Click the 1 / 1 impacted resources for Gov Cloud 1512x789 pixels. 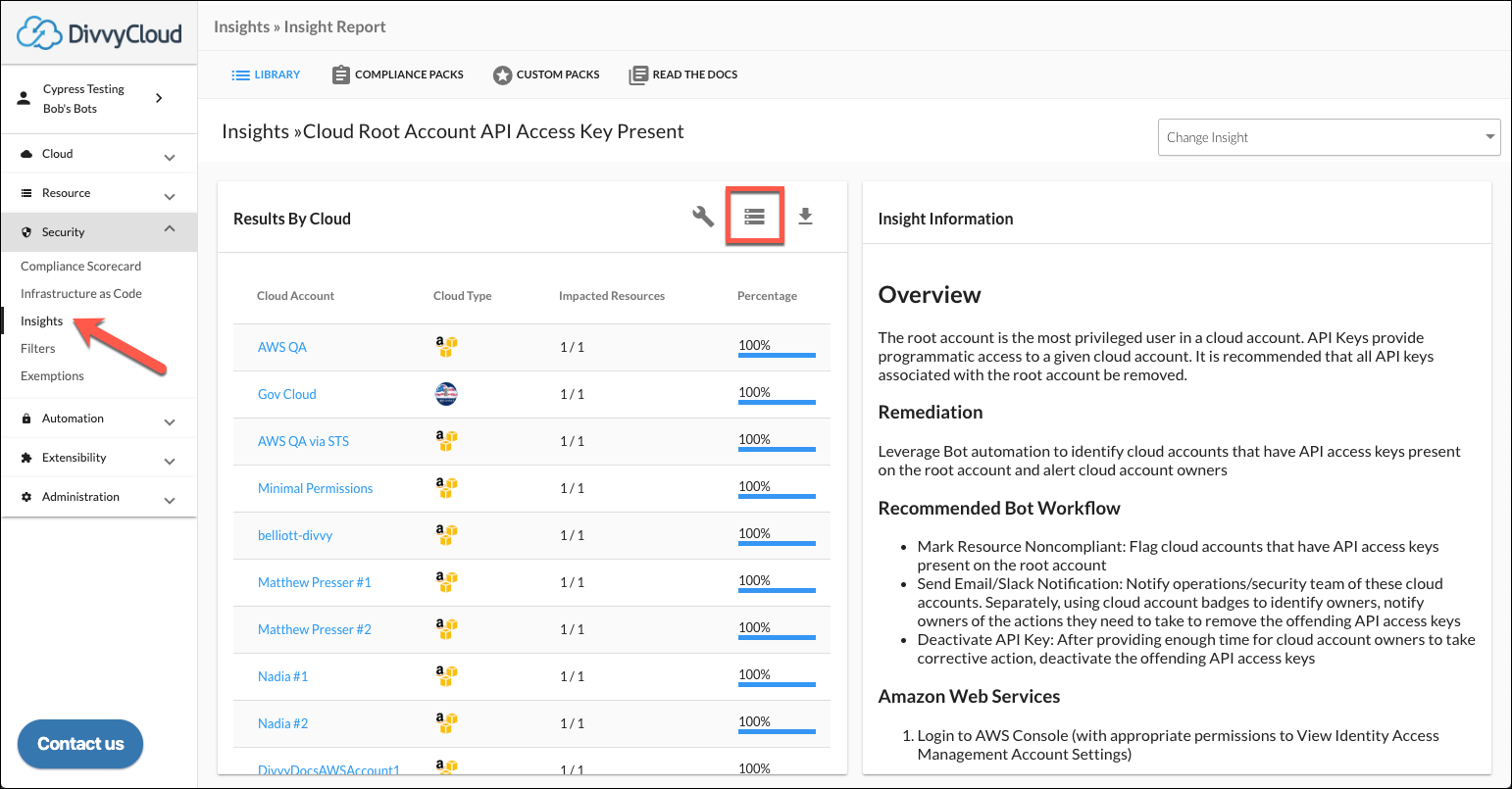pyautogui.click(x=572, y=394)
